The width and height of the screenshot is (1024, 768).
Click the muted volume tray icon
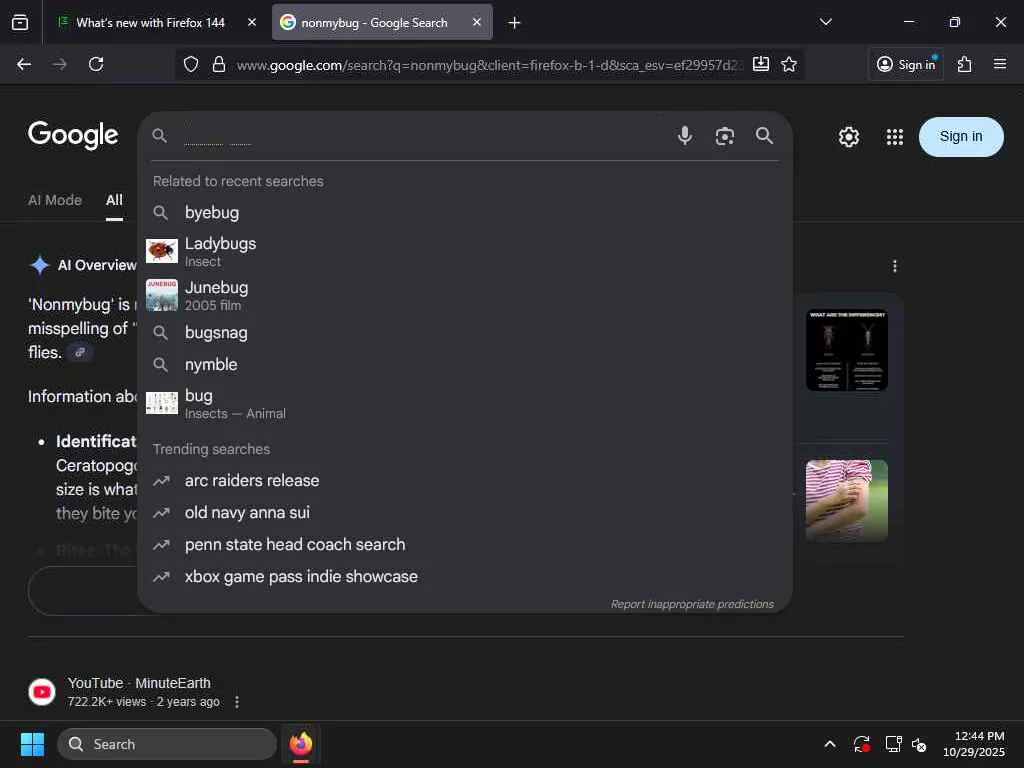919,744
